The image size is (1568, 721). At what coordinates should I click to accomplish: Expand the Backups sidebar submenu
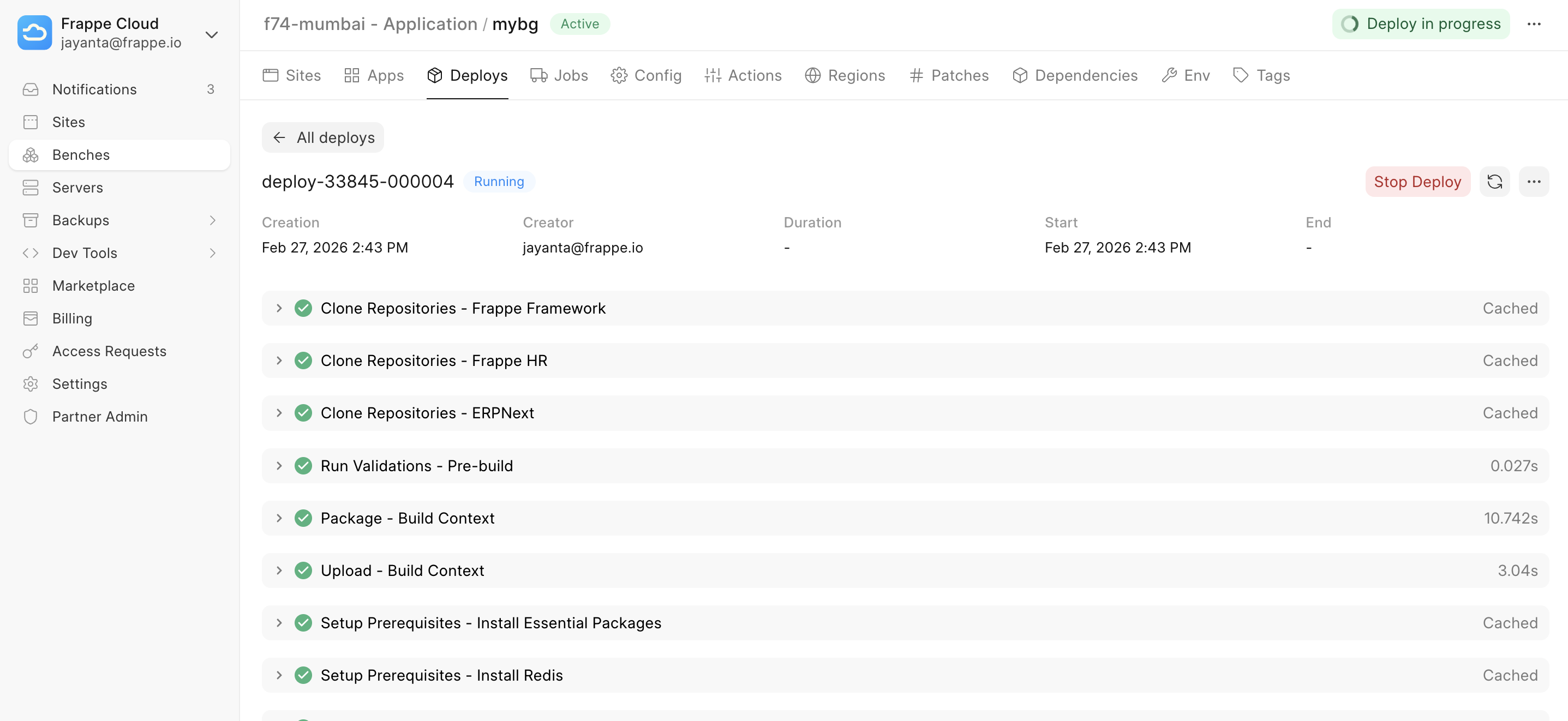pyautogui.click(x=212, y=220)
